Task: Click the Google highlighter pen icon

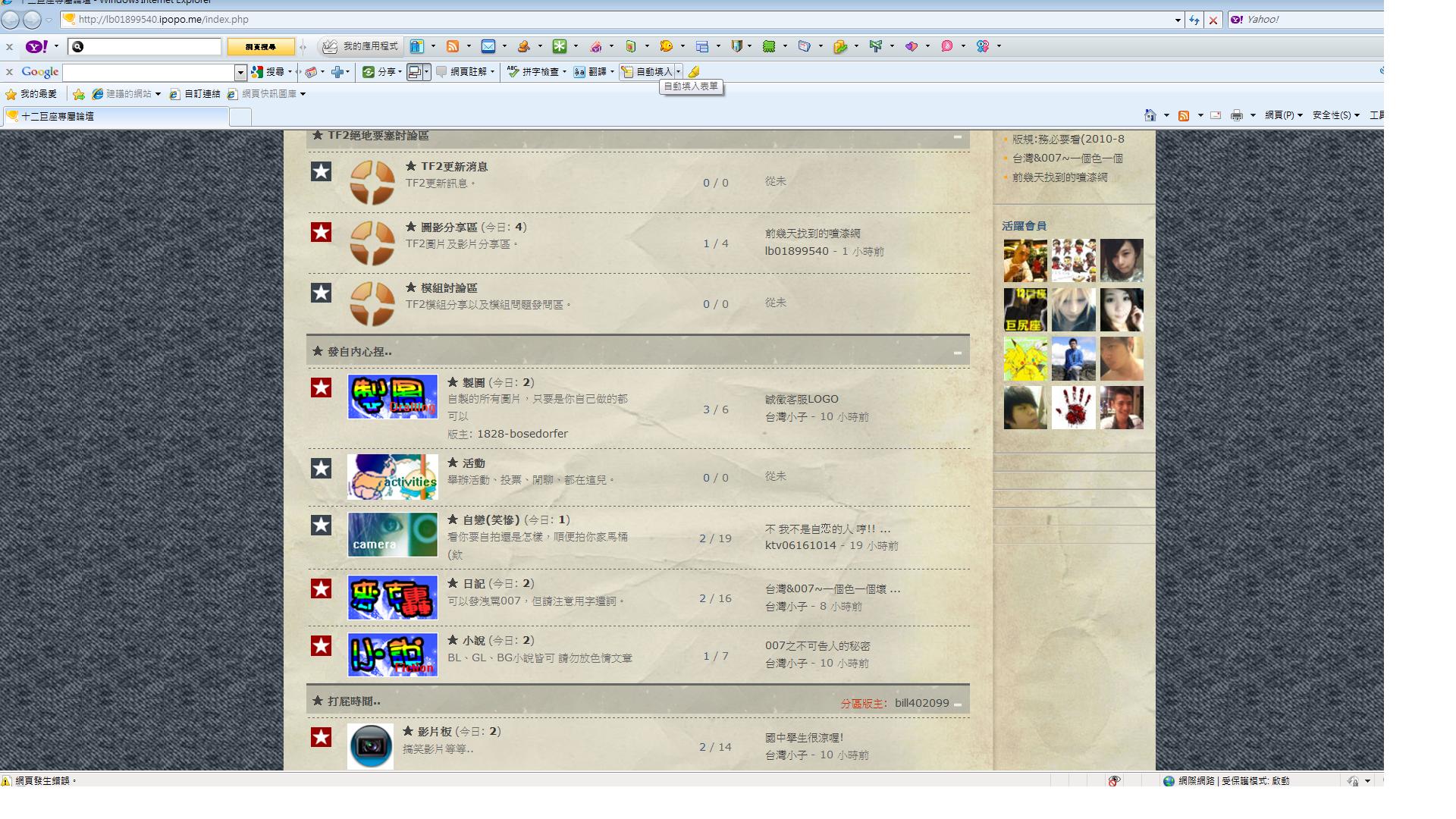Action: click(694, 71)
